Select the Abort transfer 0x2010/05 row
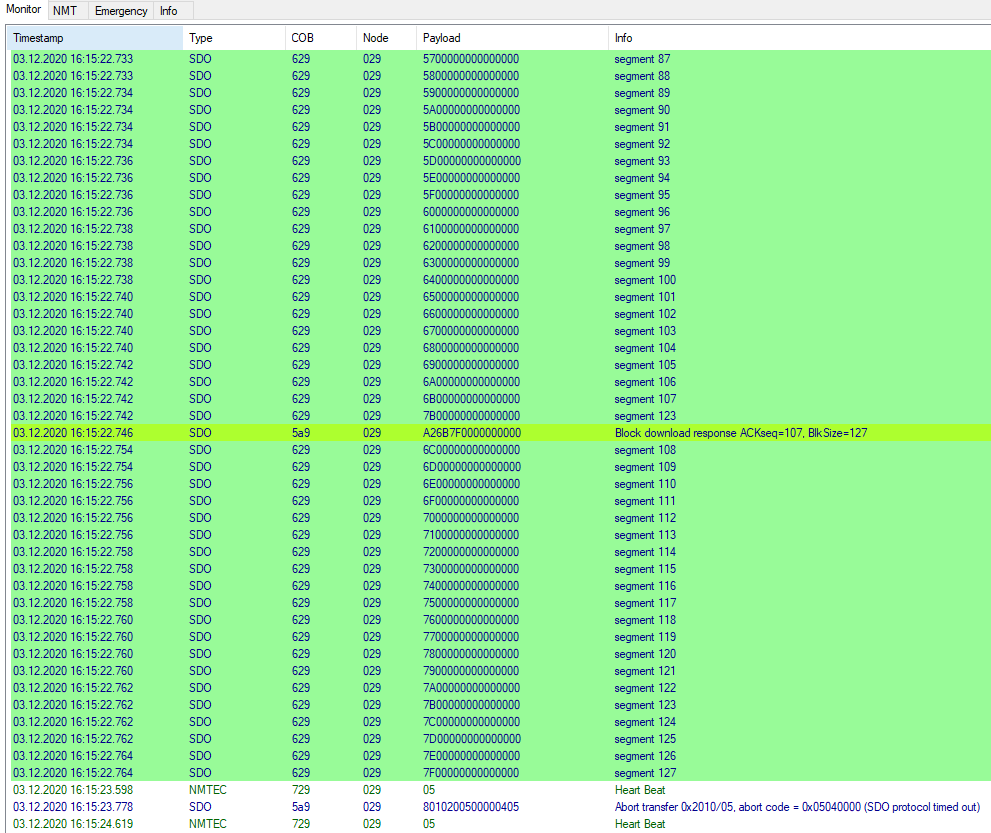Image resolution: width=991 pixels, height=833 pixels. coord(400,806)
